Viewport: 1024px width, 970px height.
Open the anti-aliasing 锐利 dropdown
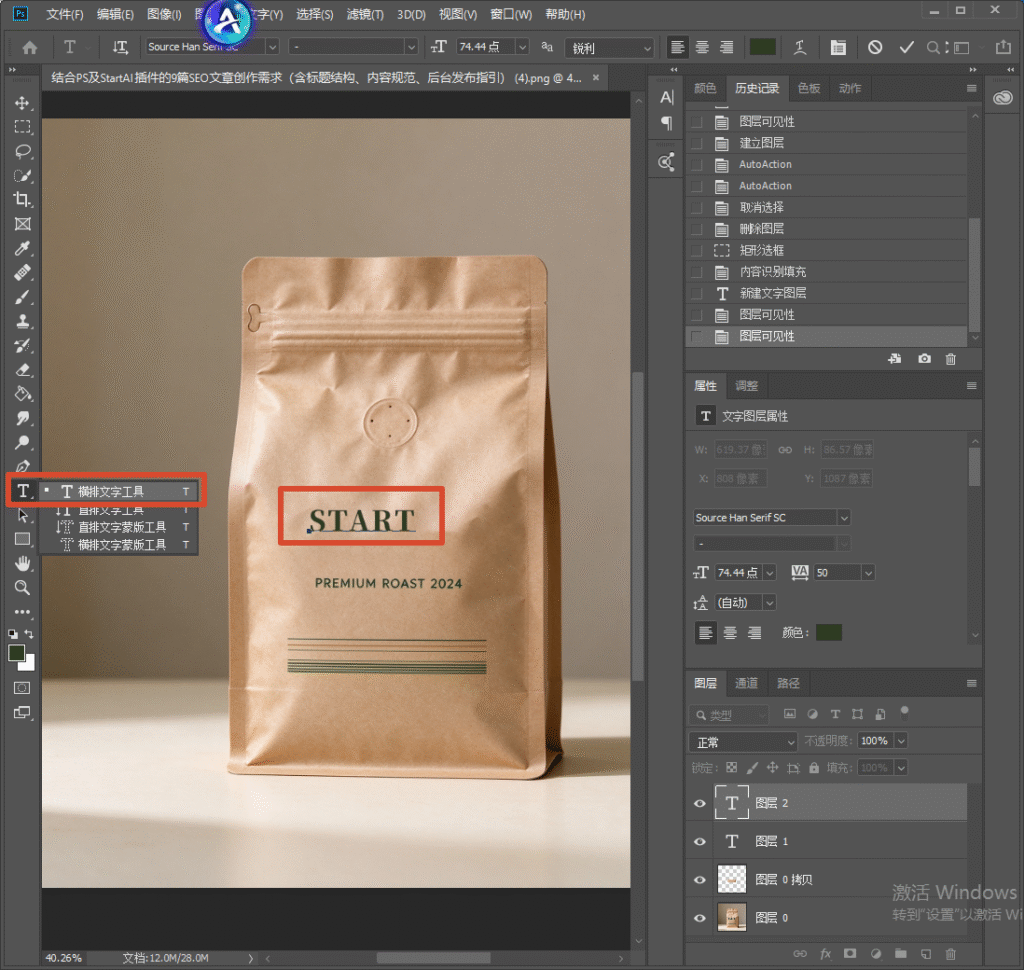609,48
